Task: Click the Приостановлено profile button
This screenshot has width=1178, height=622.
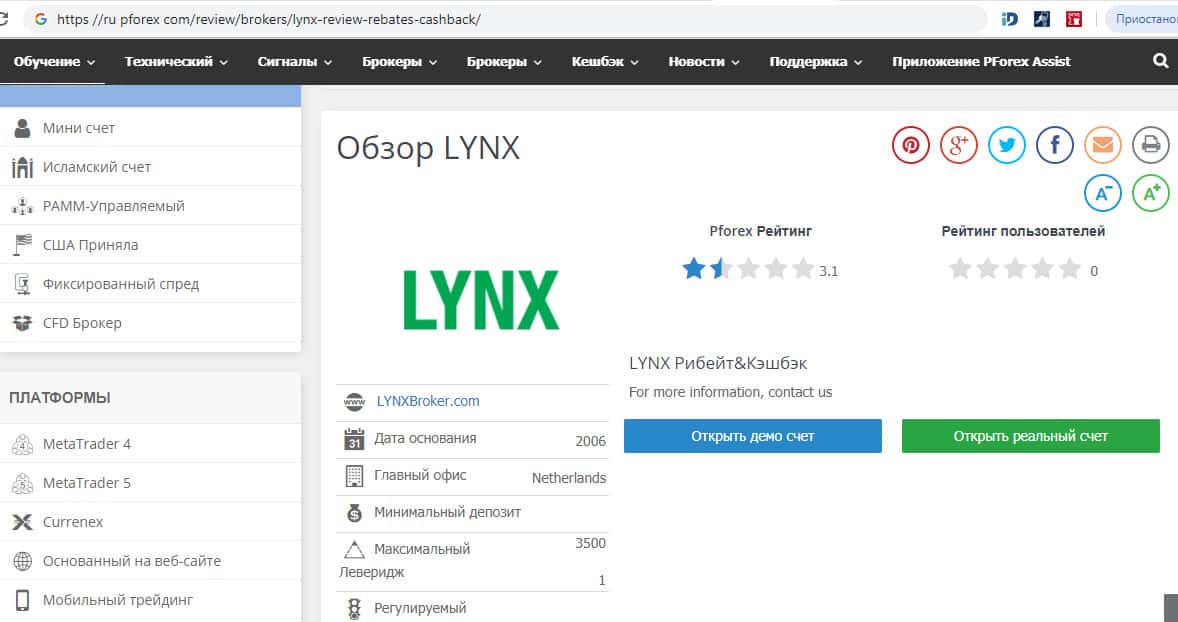Action: [x=1142, y=19]
